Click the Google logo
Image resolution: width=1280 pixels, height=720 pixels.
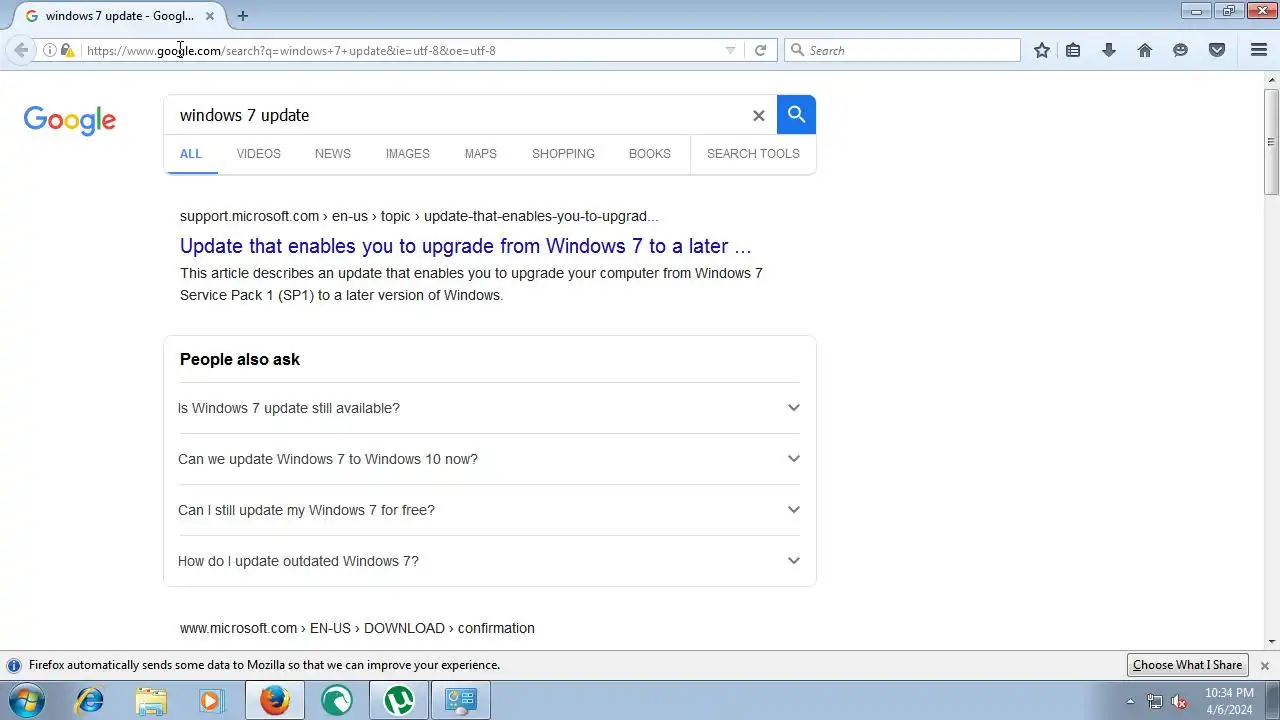pyautogui.click(x=70, y=120)
